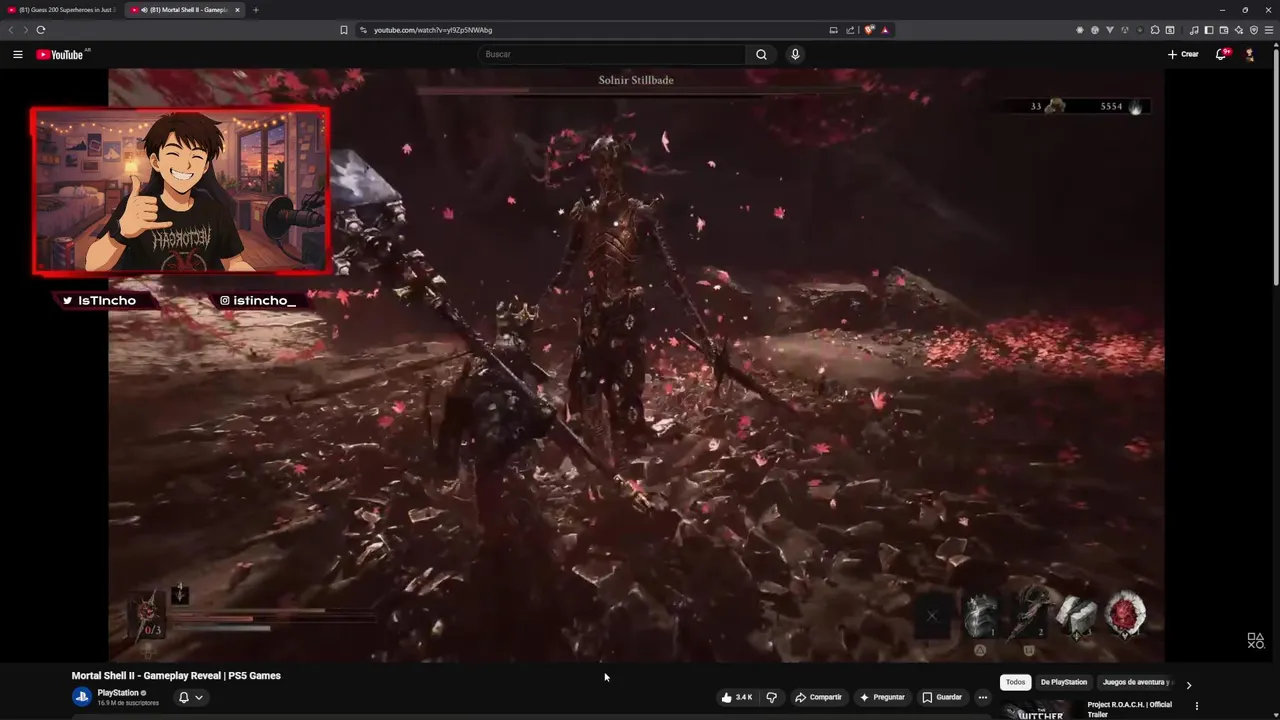The image size is (1280, 720).
Task: Click the PlayStation shapes watermark in the video
Action: tap(1255, 641)
